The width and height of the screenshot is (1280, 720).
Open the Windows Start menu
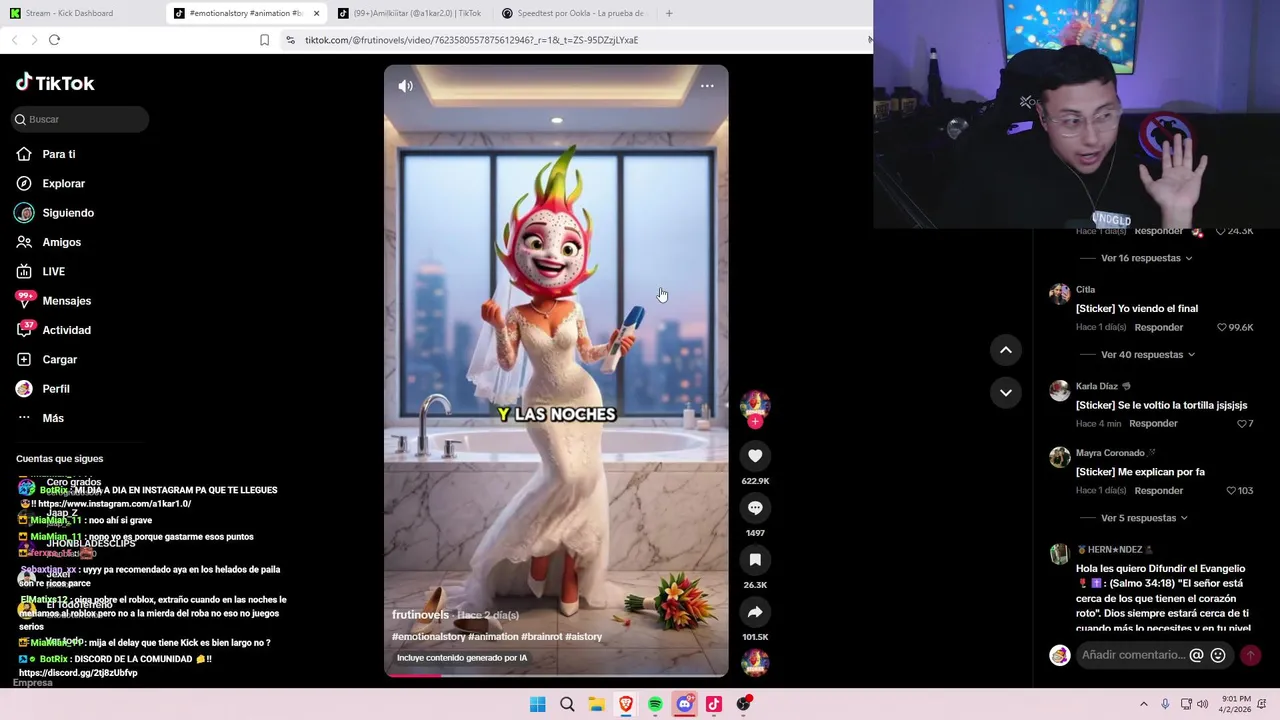click(x=538, y=704)
